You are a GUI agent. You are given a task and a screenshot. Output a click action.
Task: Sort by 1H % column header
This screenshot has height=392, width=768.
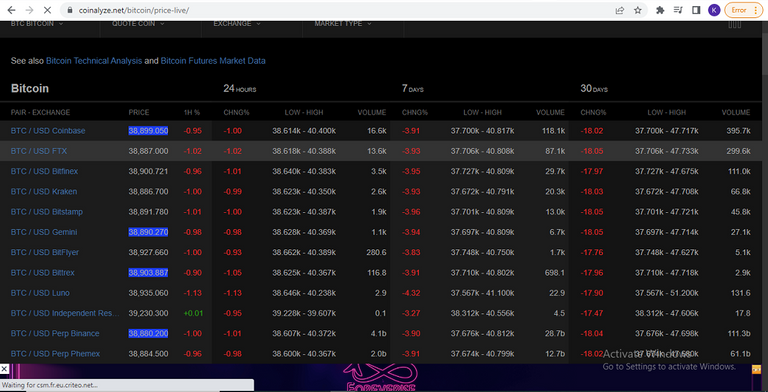(x=192, y=112)
